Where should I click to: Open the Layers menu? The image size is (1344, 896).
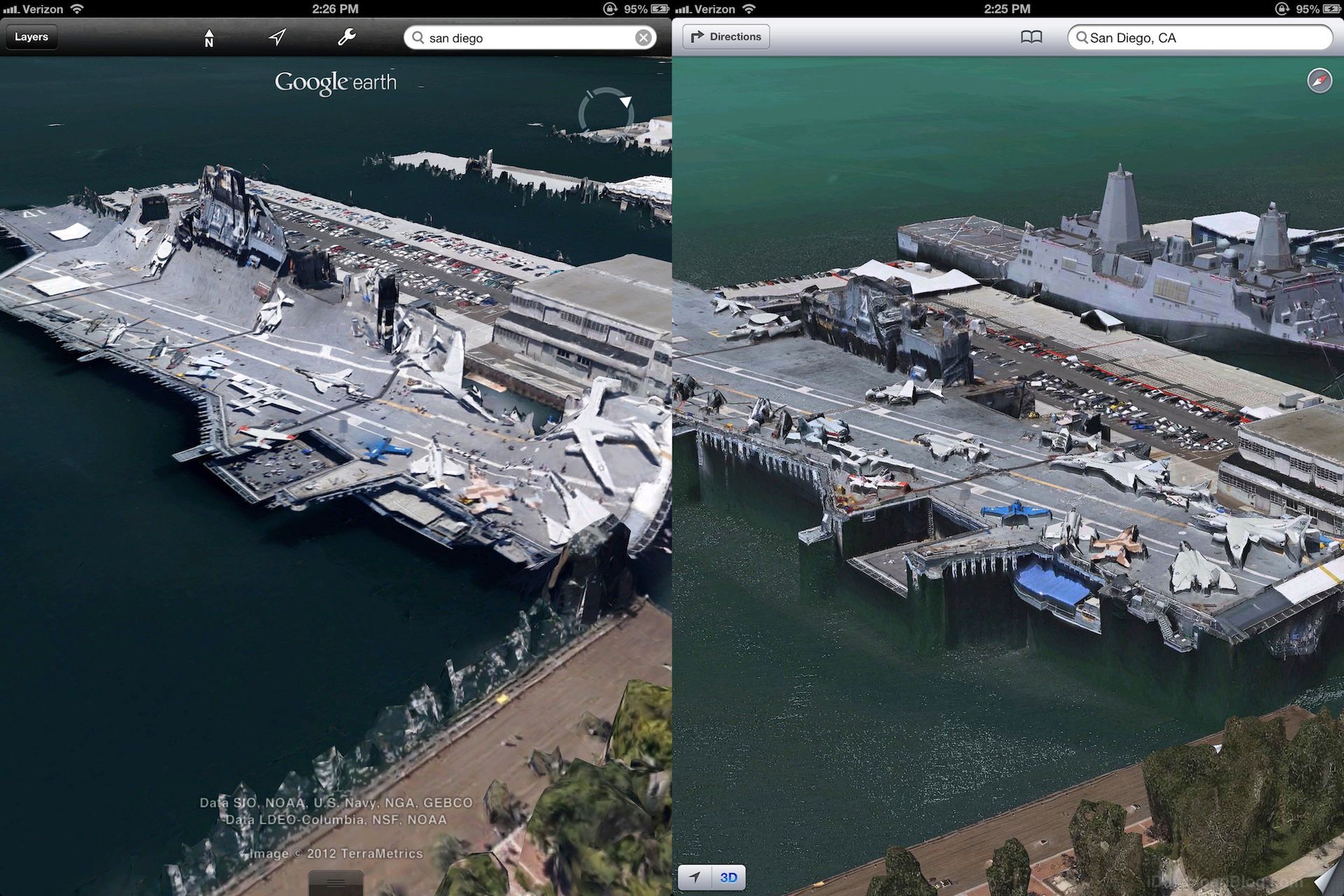(31, 37)
